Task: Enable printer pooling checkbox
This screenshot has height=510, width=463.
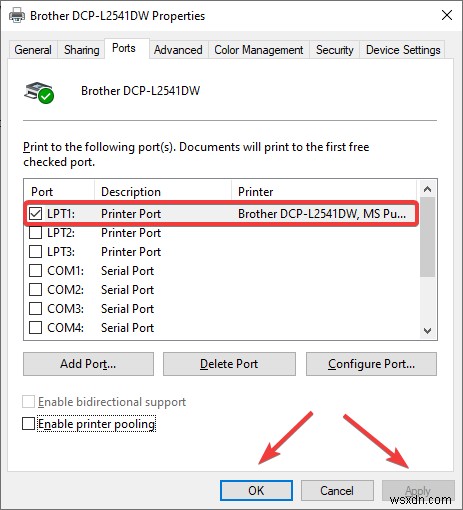Action: click(28, 424)
